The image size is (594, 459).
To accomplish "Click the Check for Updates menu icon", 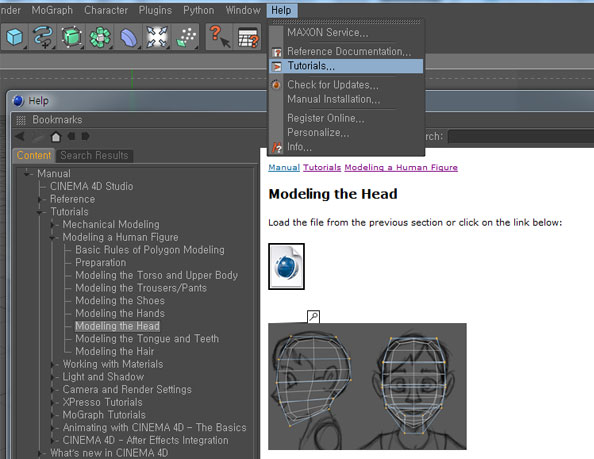I will click(276, 84).
